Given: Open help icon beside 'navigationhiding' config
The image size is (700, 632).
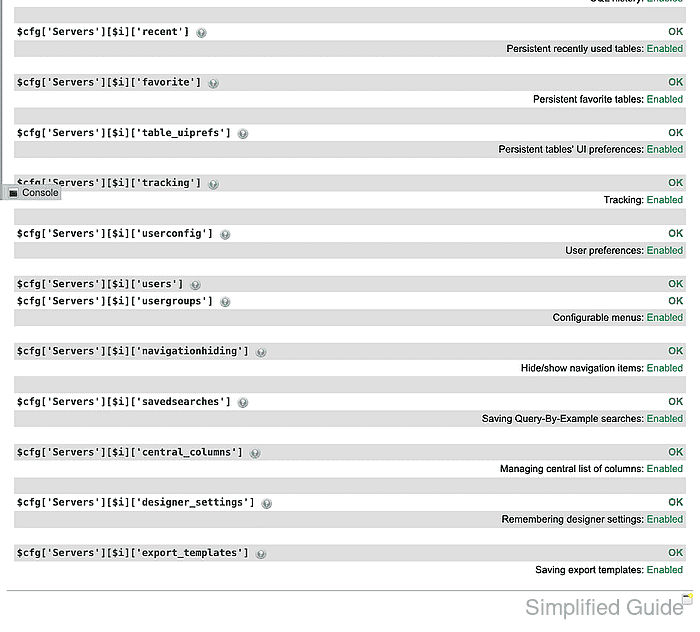Looking at the screenshot, I should 261,352.
